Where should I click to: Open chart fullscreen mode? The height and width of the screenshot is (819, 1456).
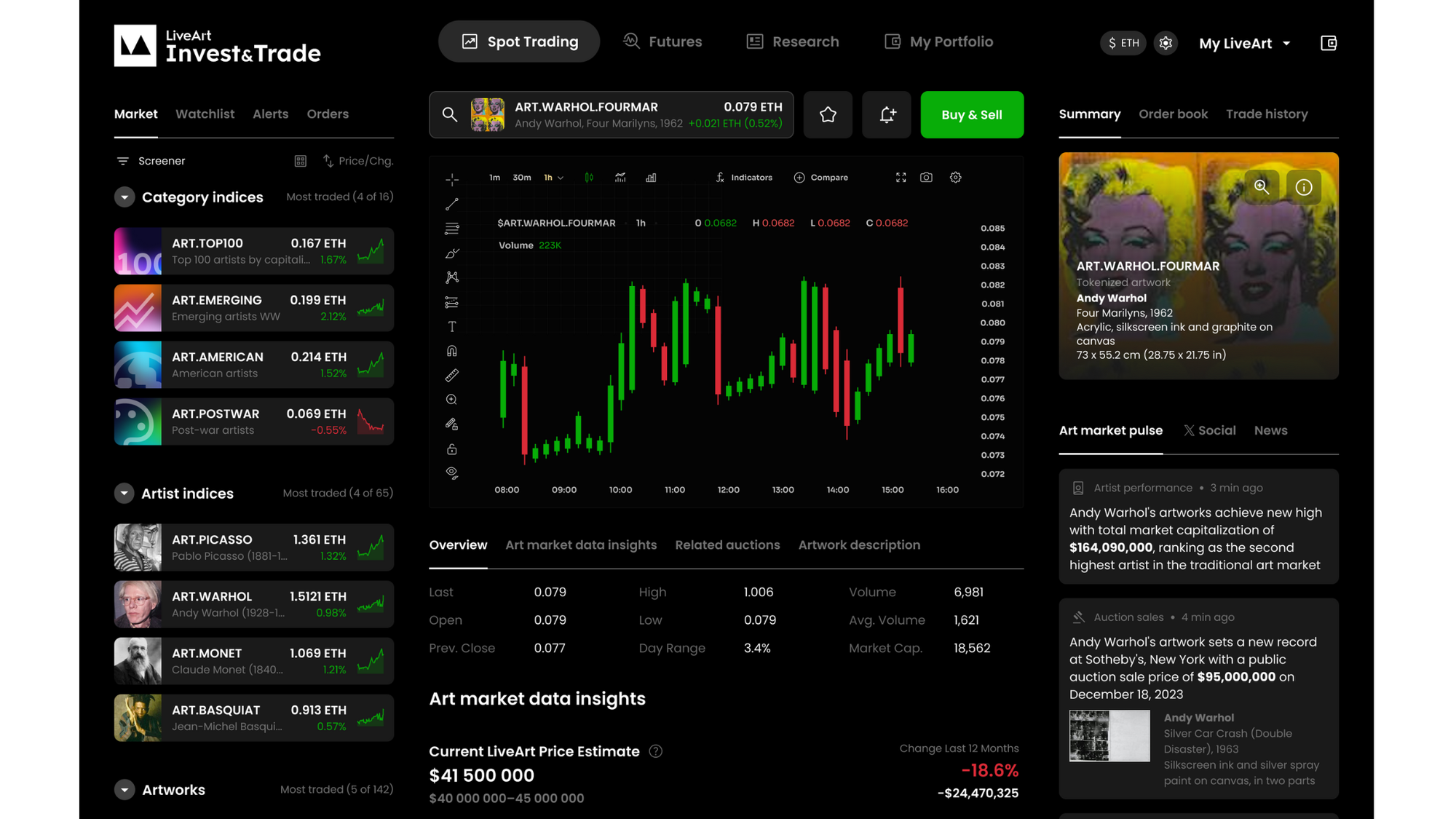901,178
